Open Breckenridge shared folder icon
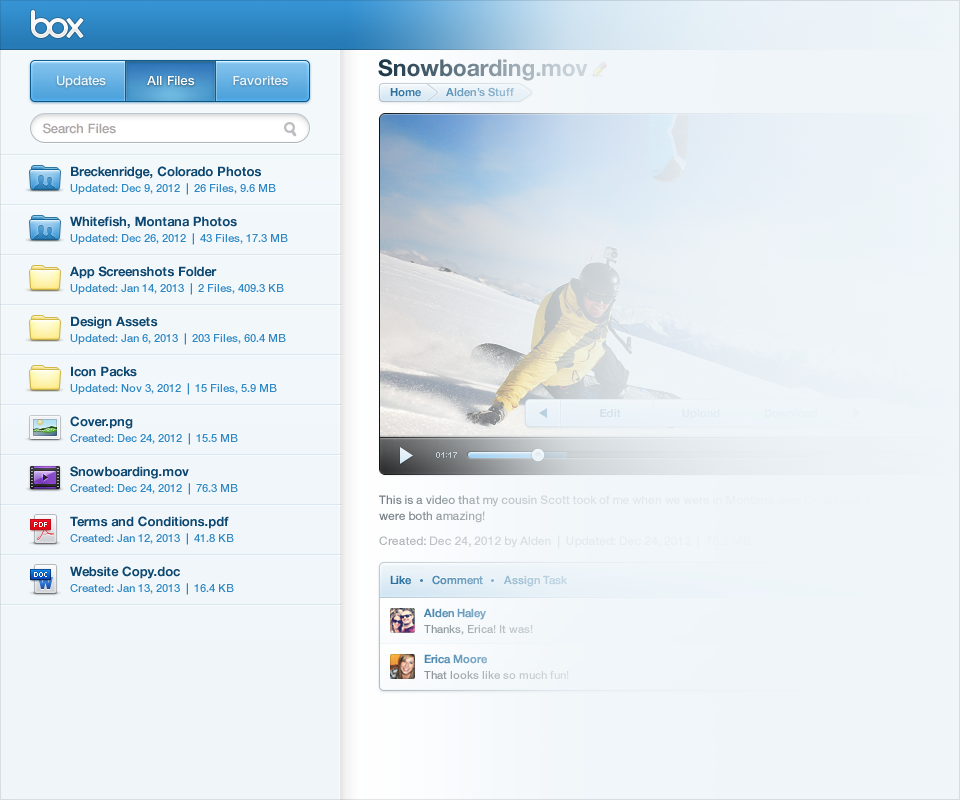960x800 pixels. click(45, 178)
